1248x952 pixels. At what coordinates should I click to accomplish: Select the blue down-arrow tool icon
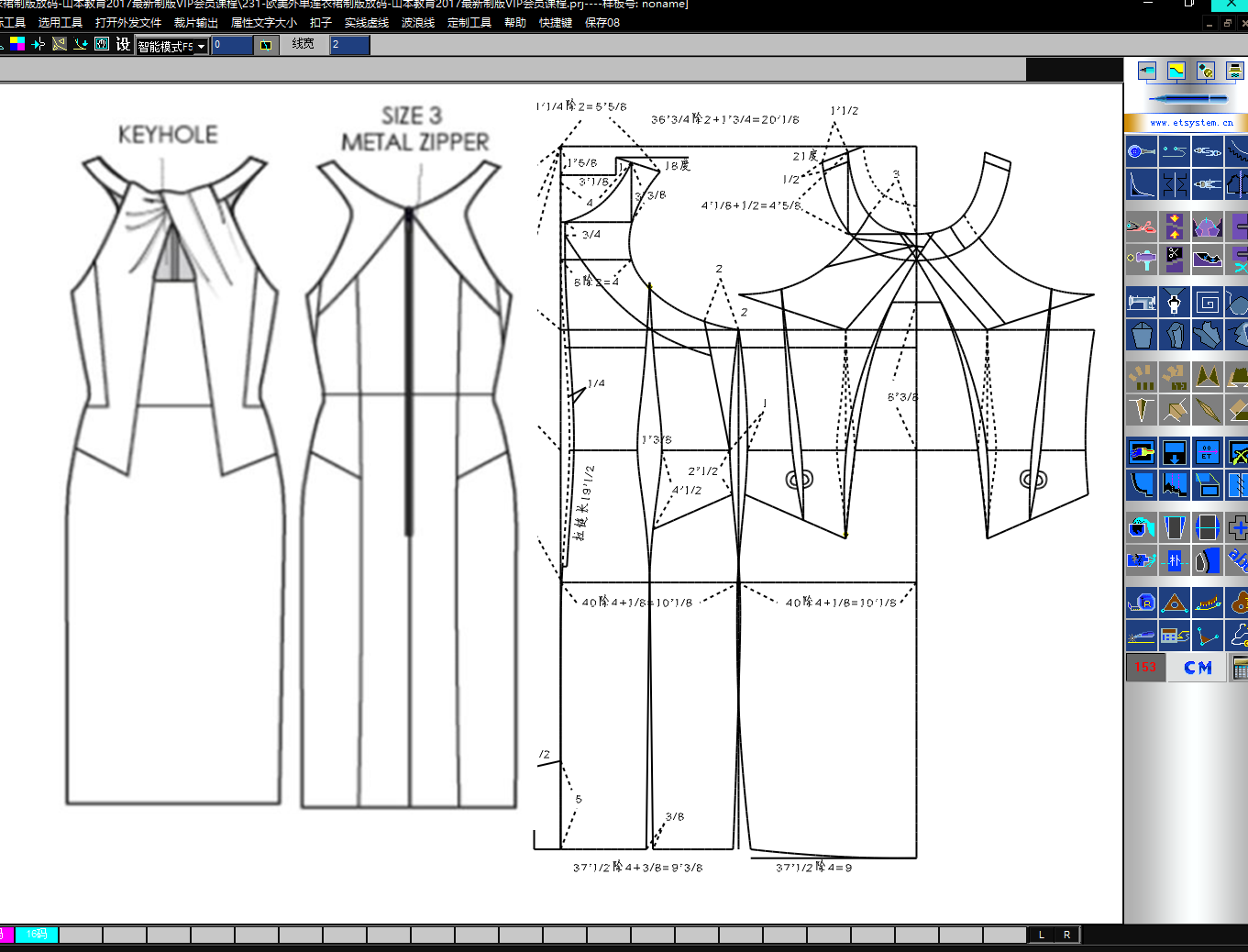pyautogui.click(x=1175, y=452)
